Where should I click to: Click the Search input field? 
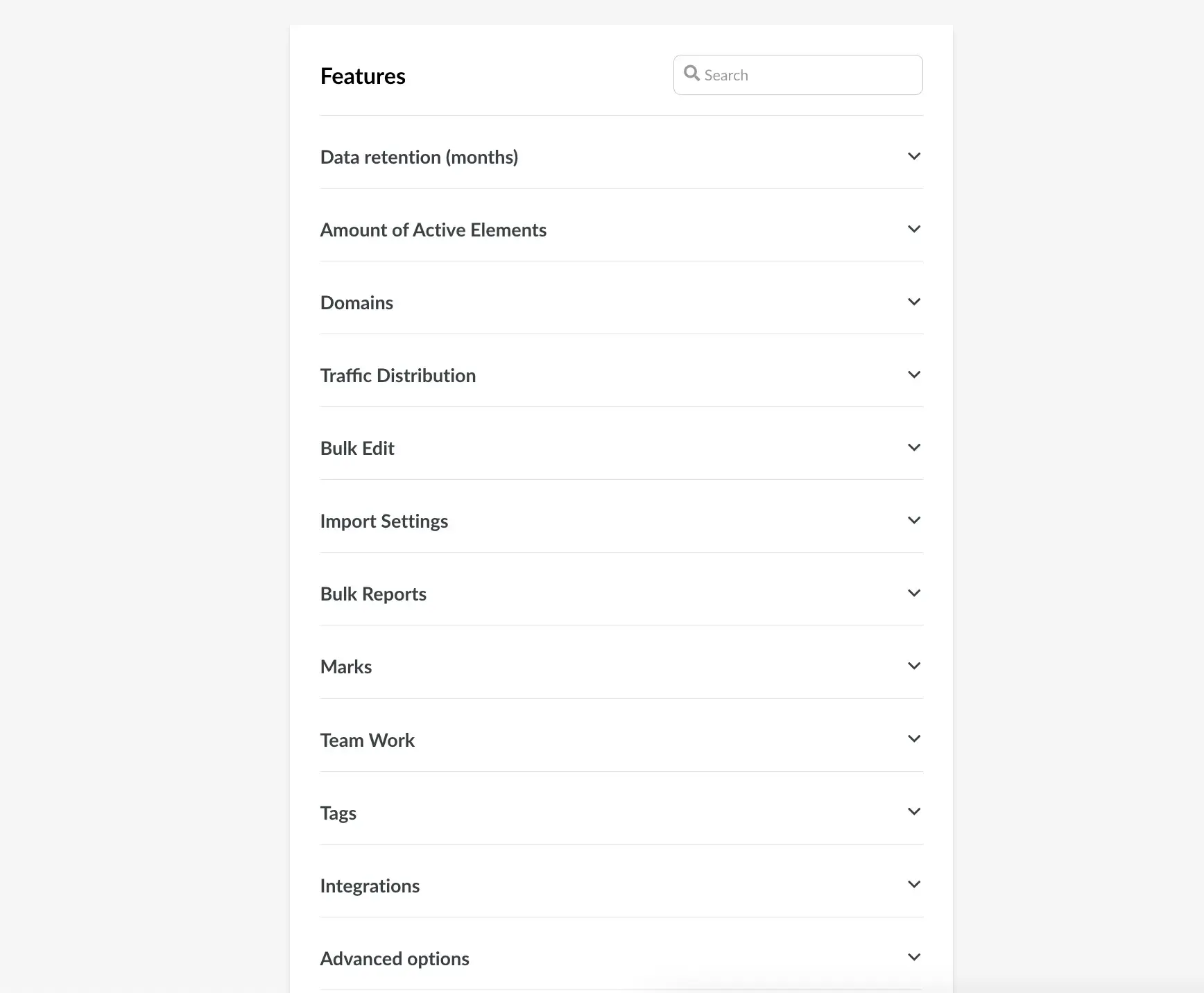[798, 75]
